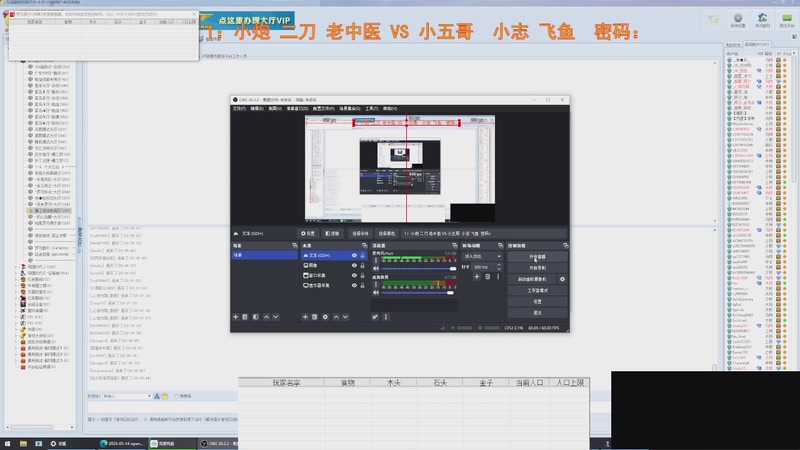Click 开始录制 start recording button
800x450 pixels.
537,268
